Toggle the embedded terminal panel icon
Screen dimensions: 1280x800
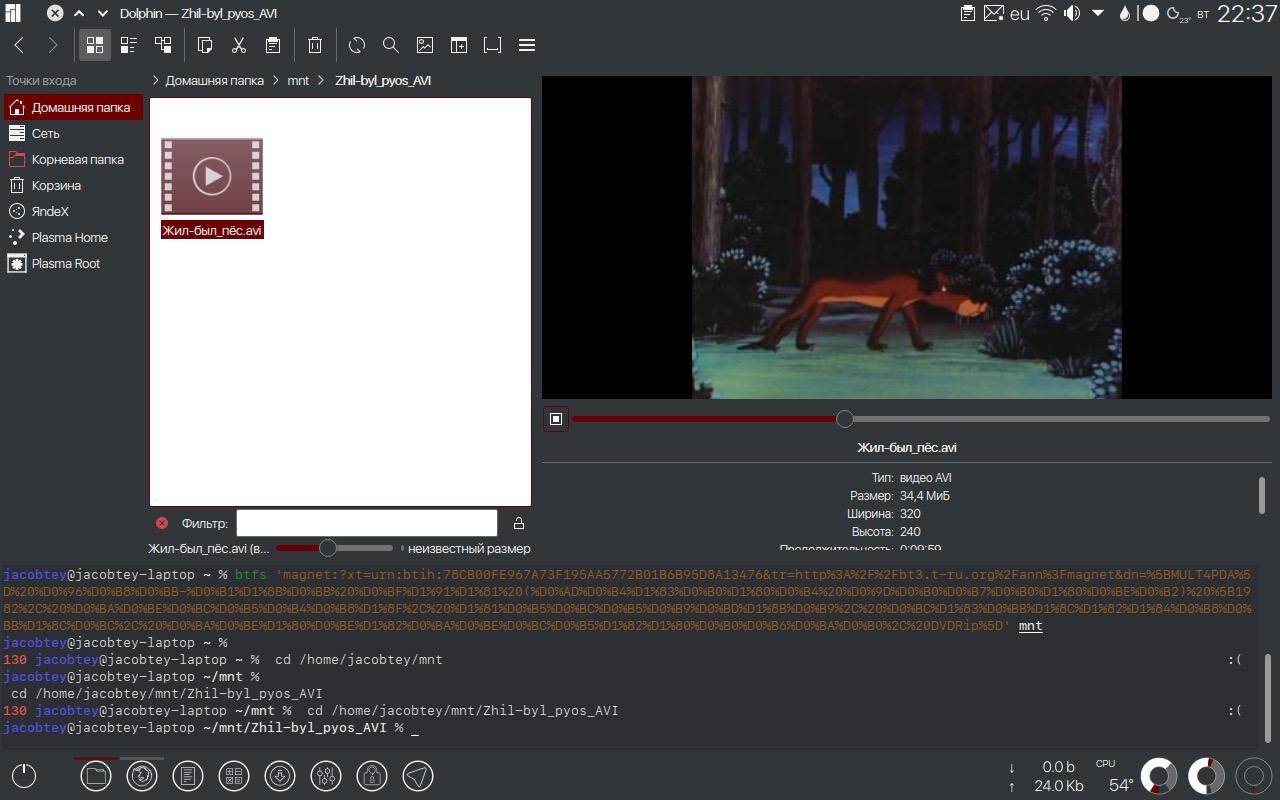pos(493,45)
